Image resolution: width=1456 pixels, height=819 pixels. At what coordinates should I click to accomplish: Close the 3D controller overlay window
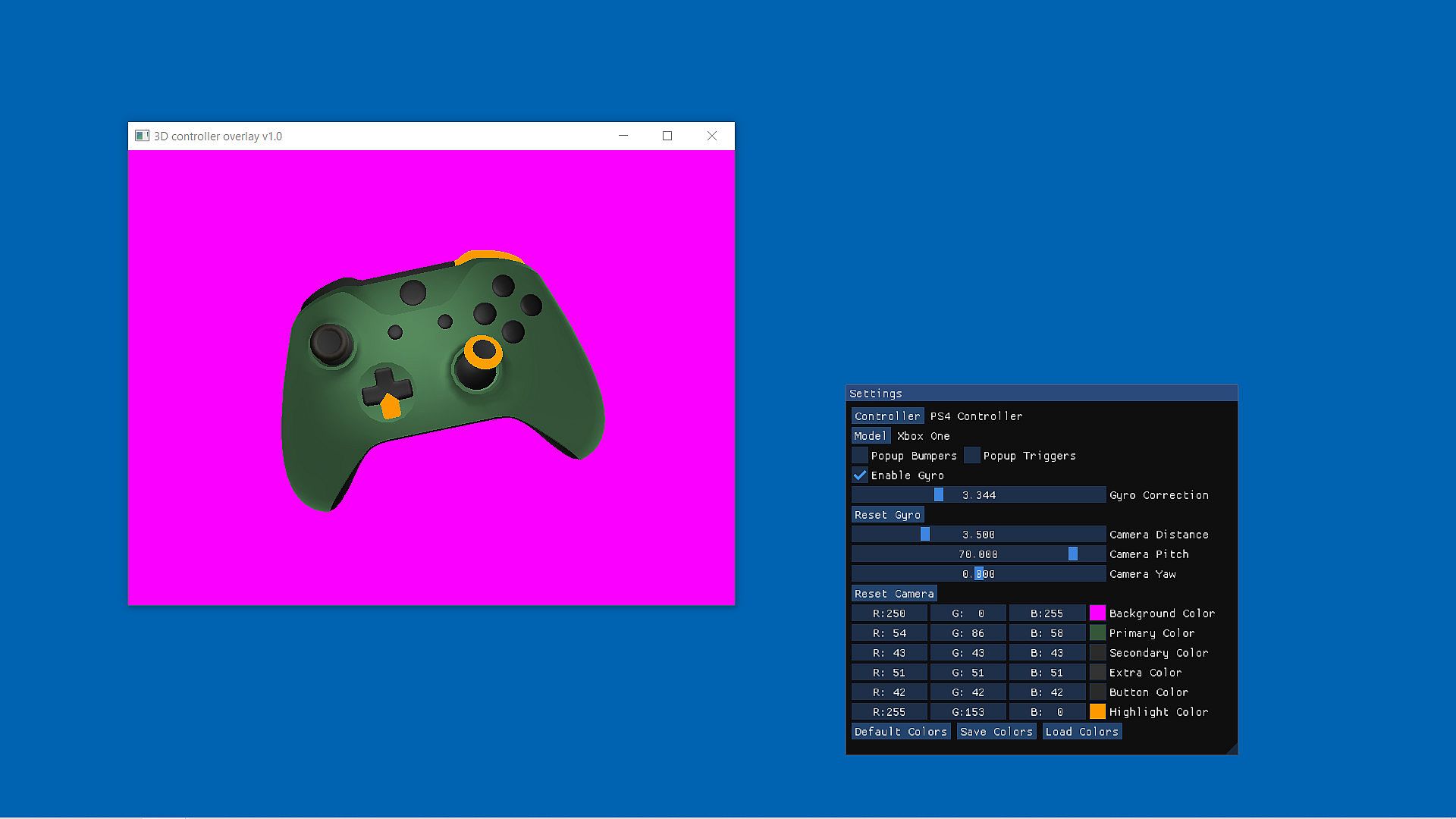click(x=711, y=136)
